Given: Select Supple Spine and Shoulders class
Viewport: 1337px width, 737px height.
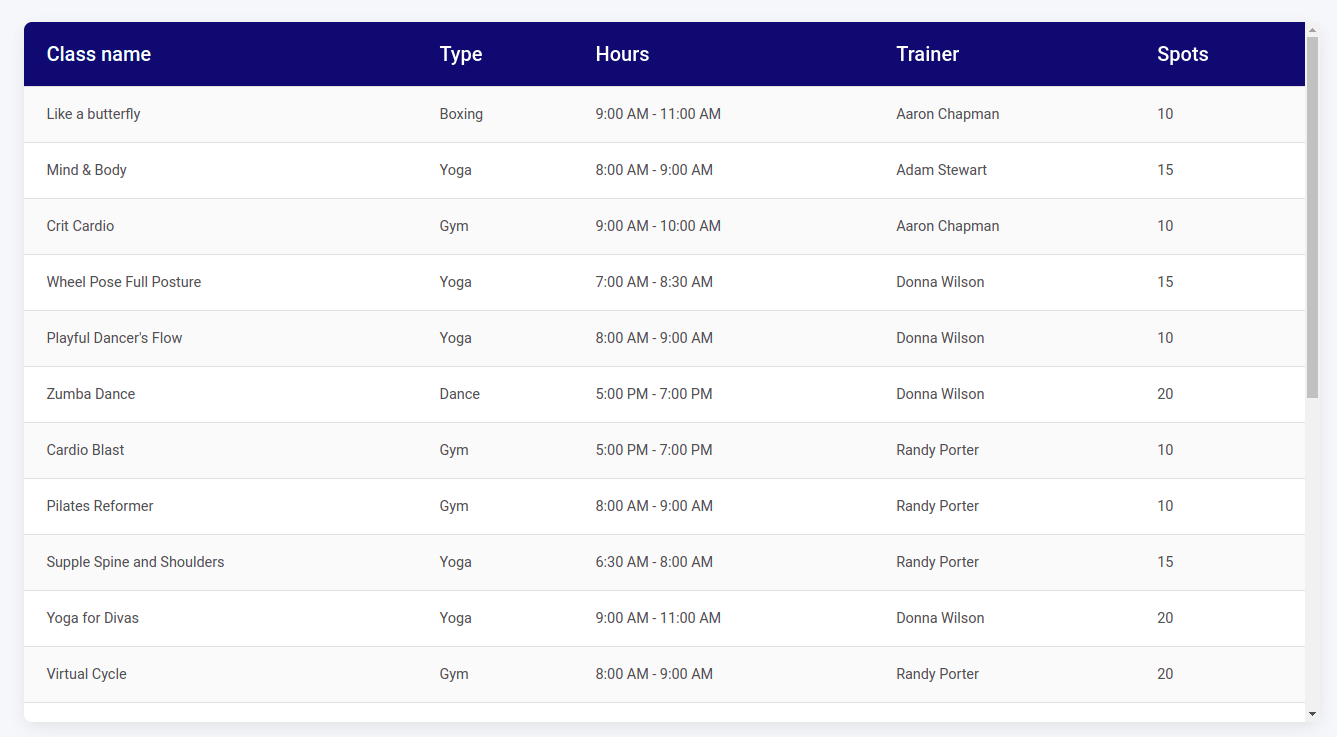Looking at the screenshot, I should [136, 562].
